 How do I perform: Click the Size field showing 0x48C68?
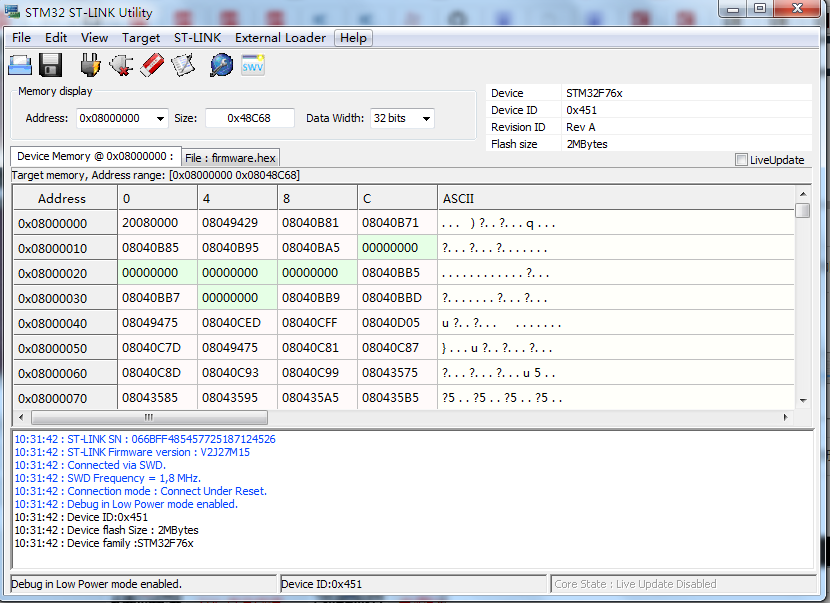click(249, 119)
